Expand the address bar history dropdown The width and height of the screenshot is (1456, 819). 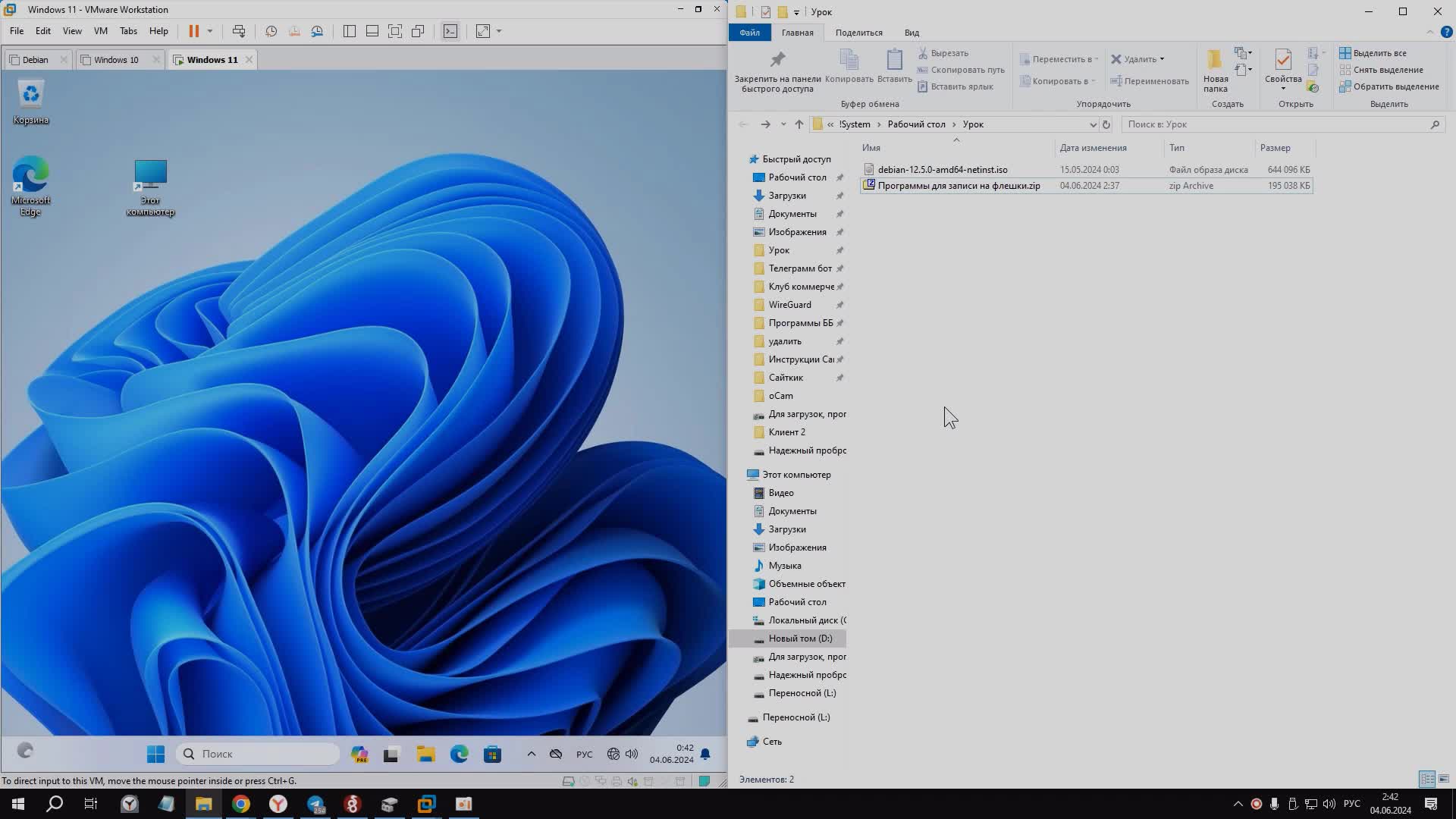pos(1093,124)
